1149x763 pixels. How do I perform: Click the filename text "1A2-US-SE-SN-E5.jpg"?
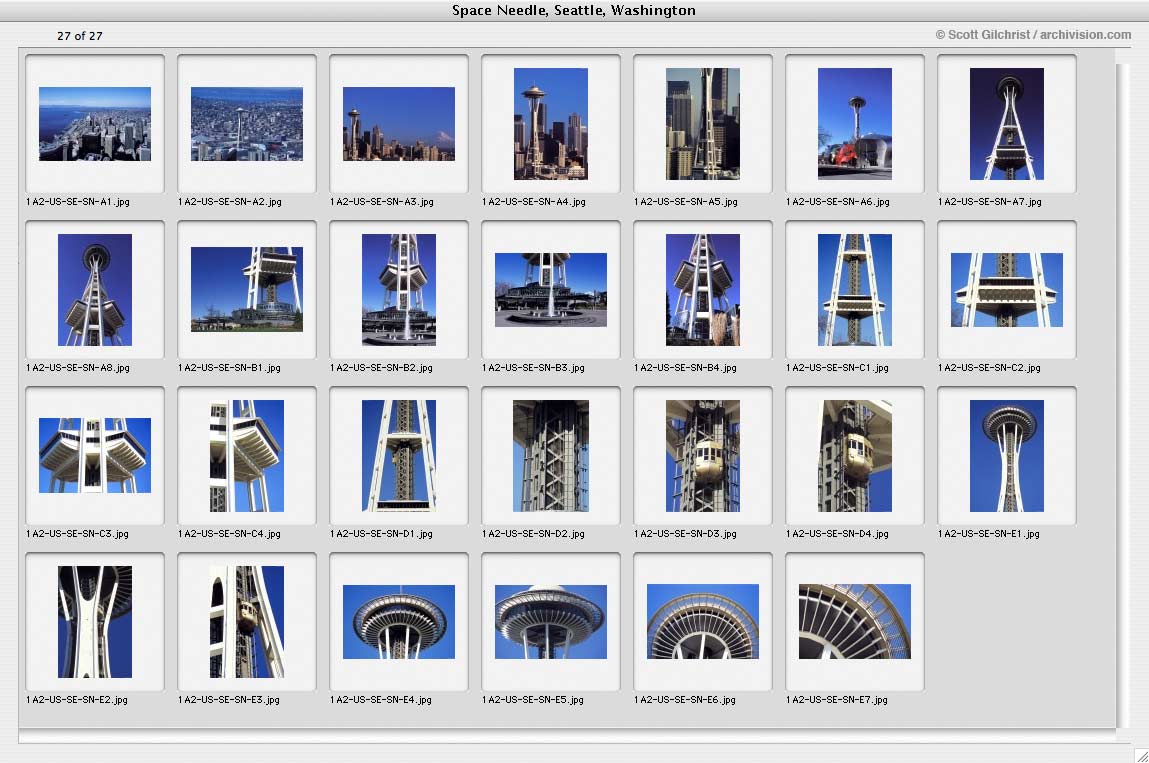[533, 700]
